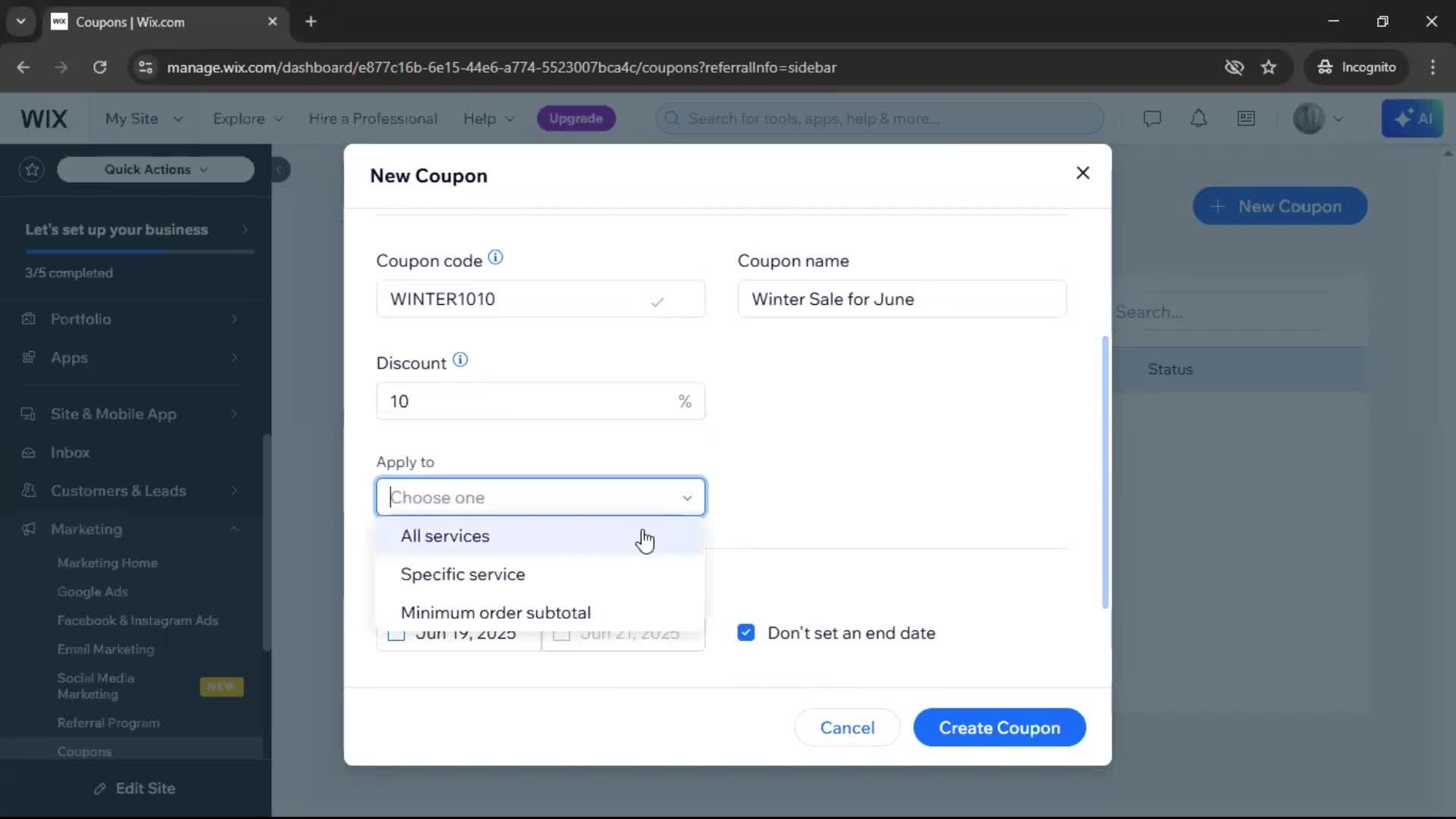Expand the My Site dropdown
1456x819 pixels.
click(144, 119)
